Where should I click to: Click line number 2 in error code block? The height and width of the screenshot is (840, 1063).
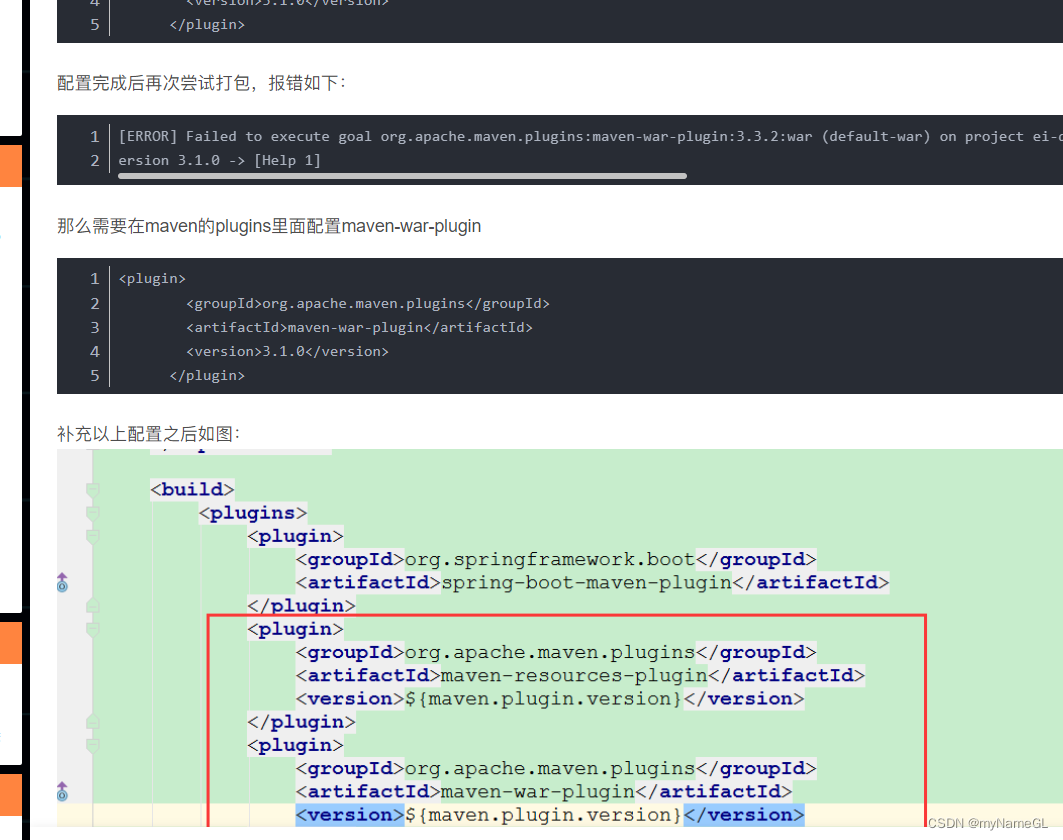[95, 161]
